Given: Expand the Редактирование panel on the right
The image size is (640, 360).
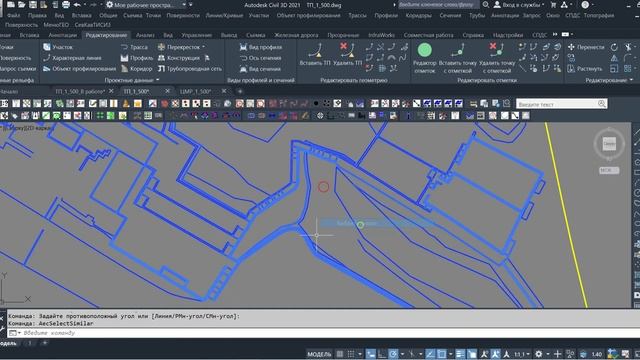Looking at the screenshot, I should [609, 80].
